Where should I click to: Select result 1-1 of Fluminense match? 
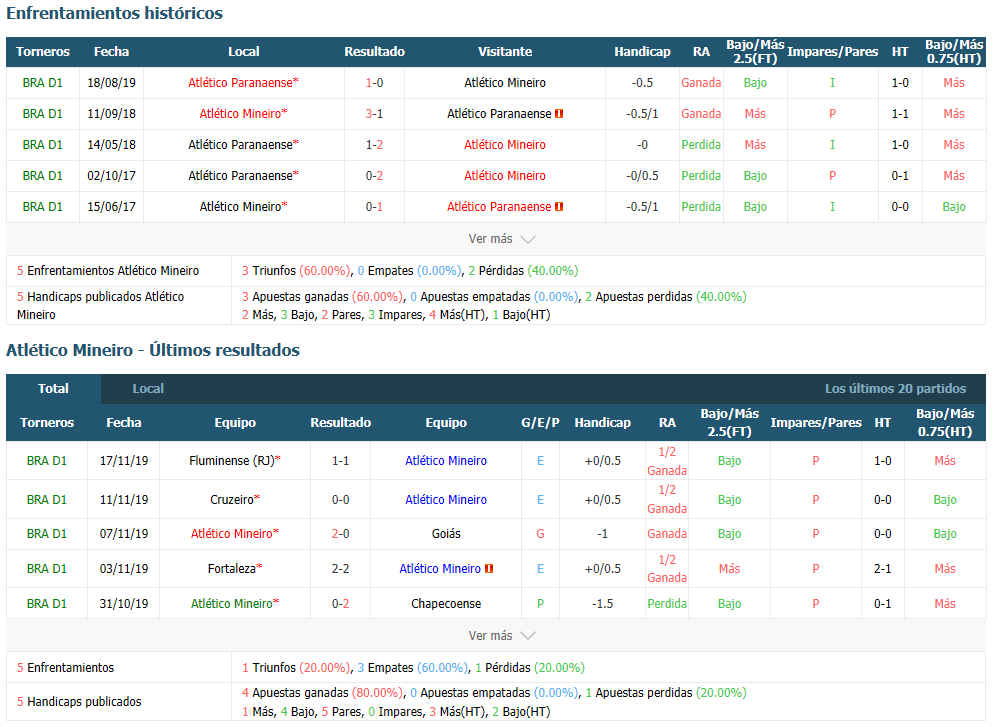(340, 461)
